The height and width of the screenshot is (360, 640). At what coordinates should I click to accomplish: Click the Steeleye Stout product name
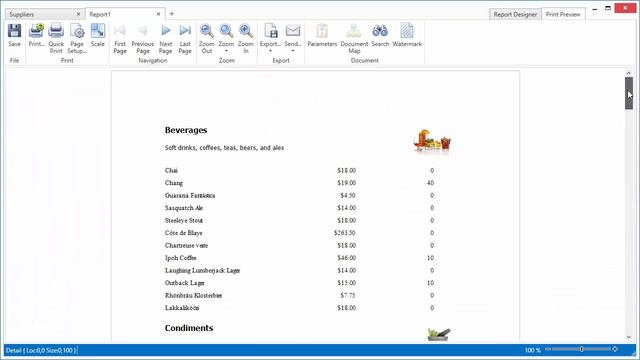[184, 220]
